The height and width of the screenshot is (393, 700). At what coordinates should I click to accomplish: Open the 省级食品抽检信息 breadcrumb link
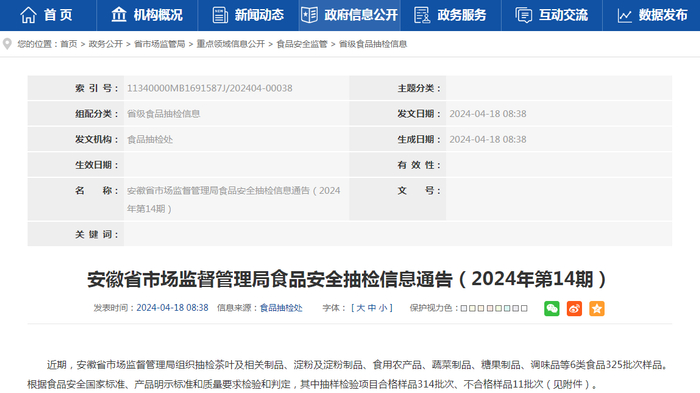click(x=373, y=44)
